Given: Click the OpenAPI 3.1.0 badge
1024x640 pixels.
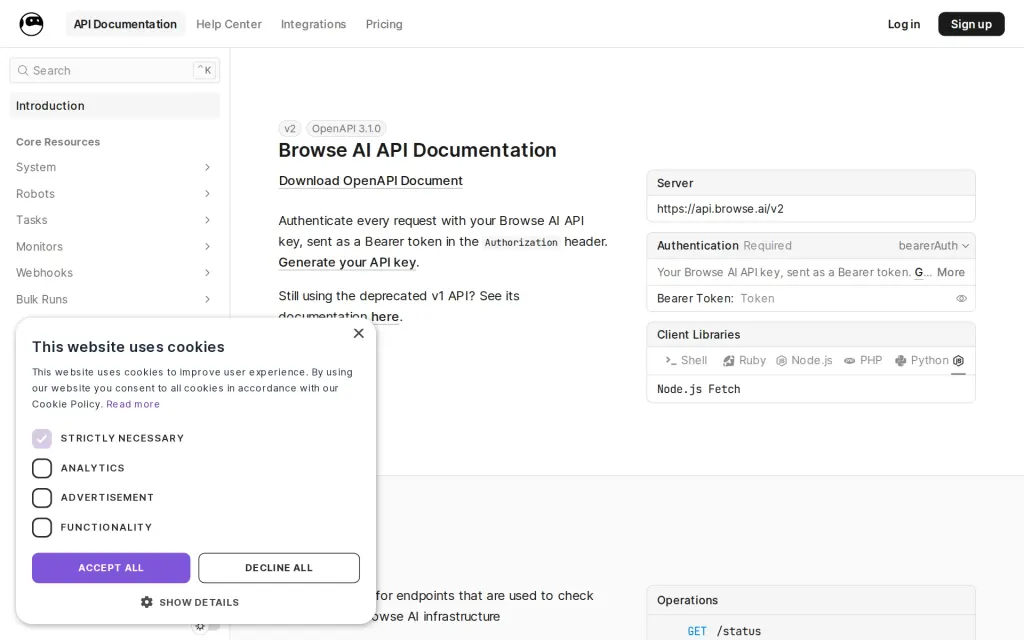Looking at the screenshot, I should 346,129.
